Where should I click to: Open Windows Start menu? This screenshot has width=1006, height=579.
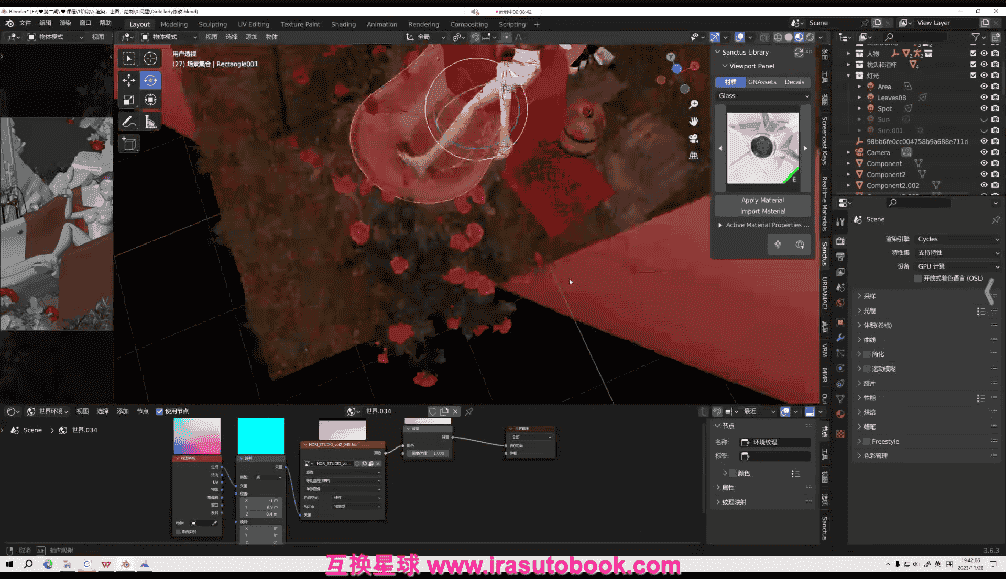coord(9,564)
